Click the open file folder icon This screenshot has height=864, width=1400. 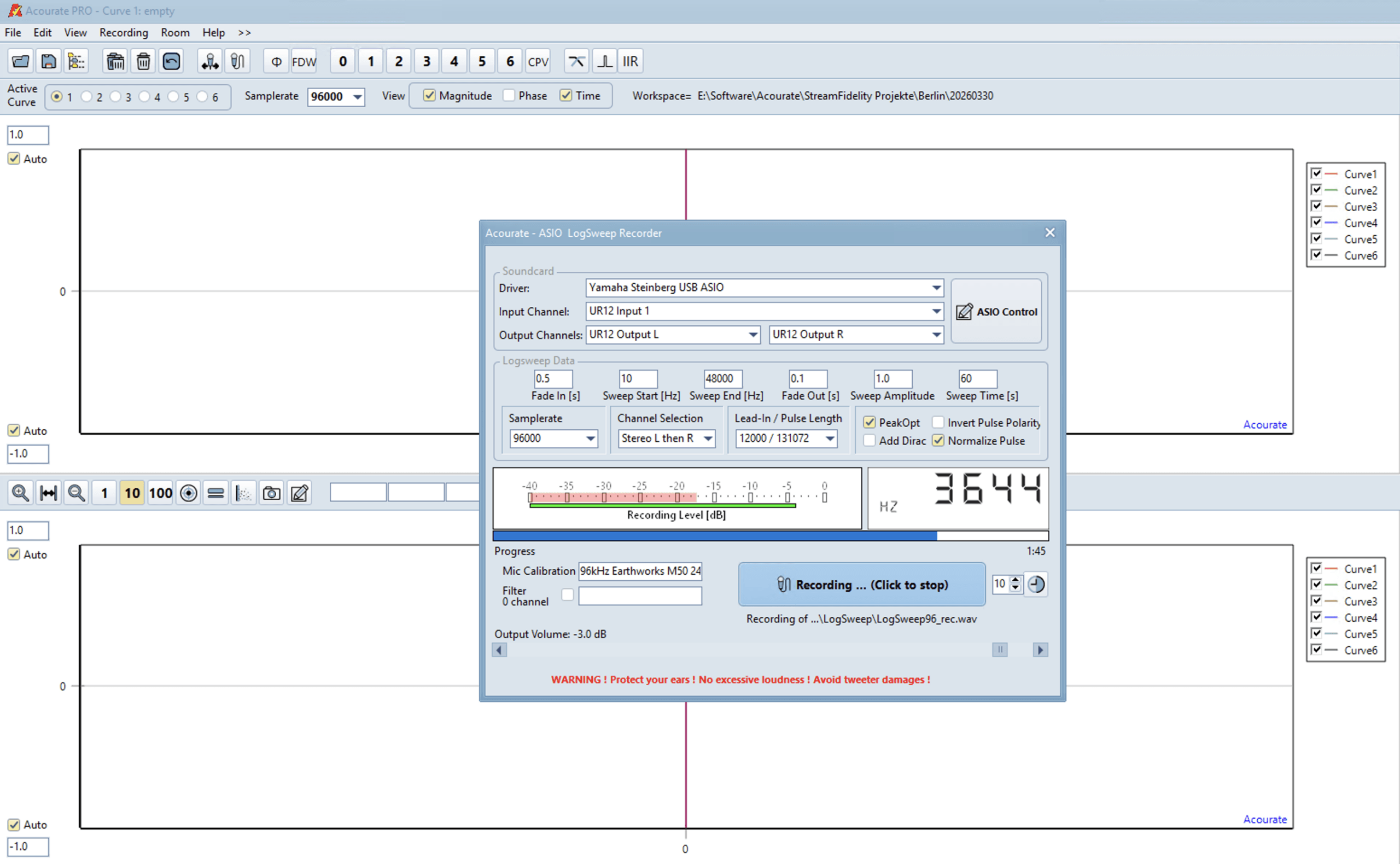pyautogui.click(x=21, y=61)
